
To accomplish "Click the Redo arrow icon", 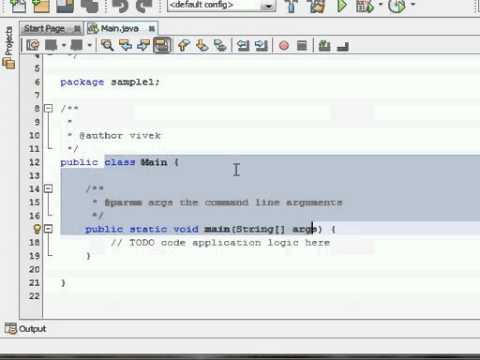I will point(144,5).
